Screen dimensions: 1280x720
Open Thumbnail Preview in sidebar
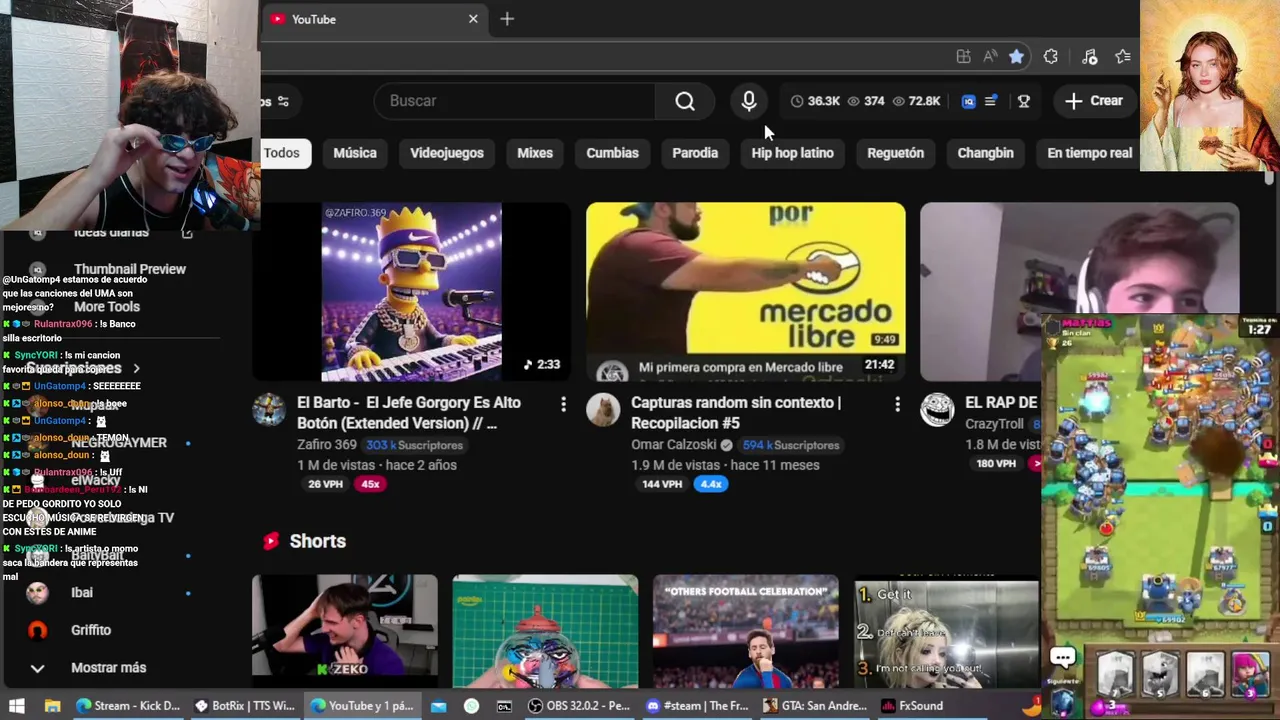tap(130, 269)
